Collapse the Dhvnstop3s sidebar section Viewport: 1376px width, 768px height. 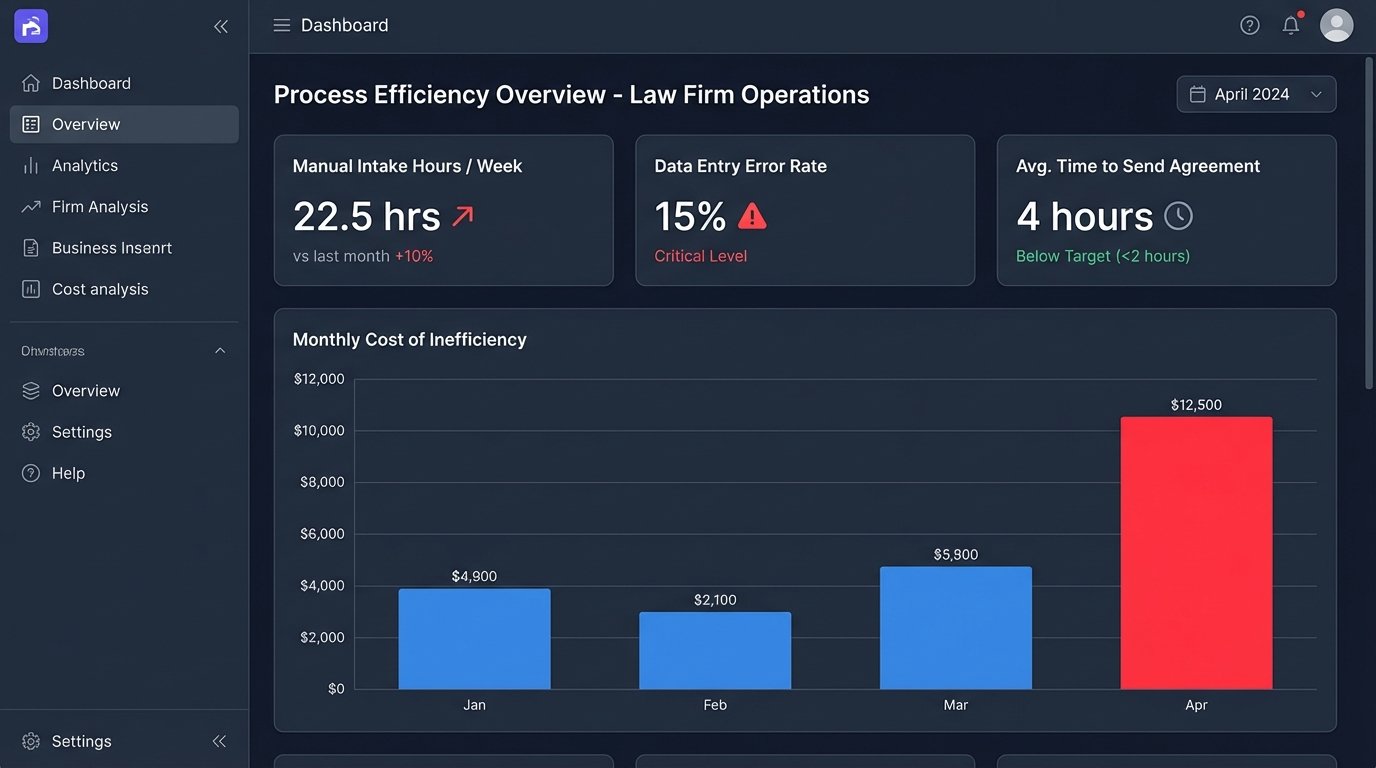(219, 350)
